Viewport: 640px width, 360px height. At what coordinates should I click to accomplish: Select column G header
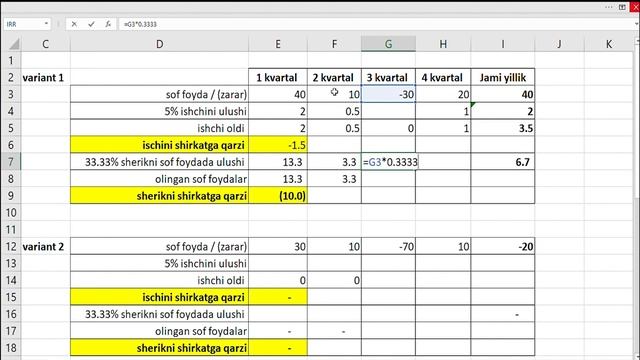tap(388, 44)
